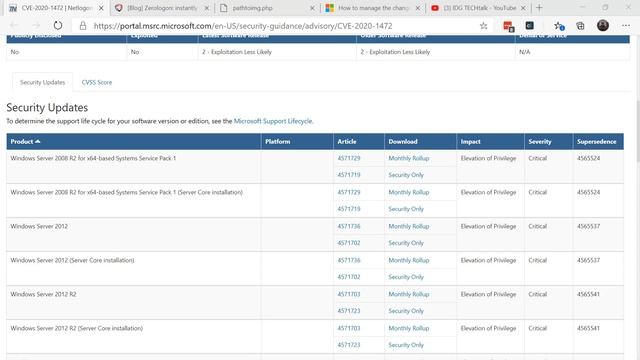Click supersedence 4565541 for Windows Server 2012 R2
The width and height of the screenshot is (640, 360).
[588, 294]
